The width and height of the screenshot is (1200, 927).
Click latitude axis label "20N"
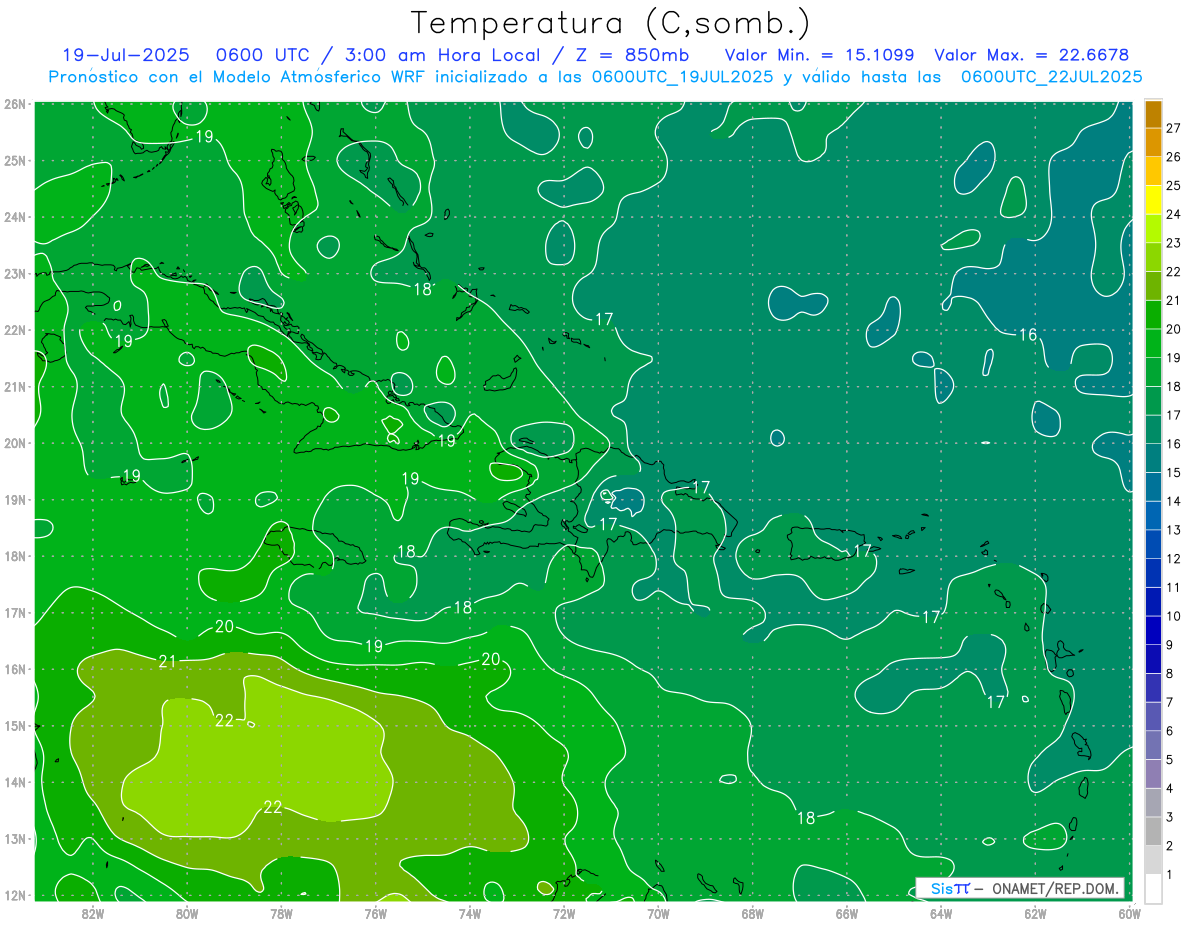[14, 443]
